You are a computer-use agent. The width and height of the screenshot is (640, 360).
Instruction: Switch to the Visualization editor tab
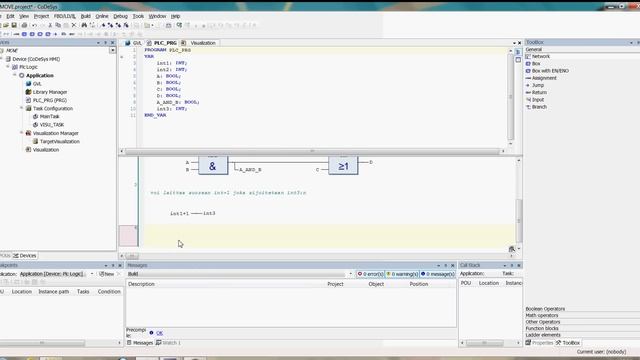pyautogui.click(x=200, y=43)
